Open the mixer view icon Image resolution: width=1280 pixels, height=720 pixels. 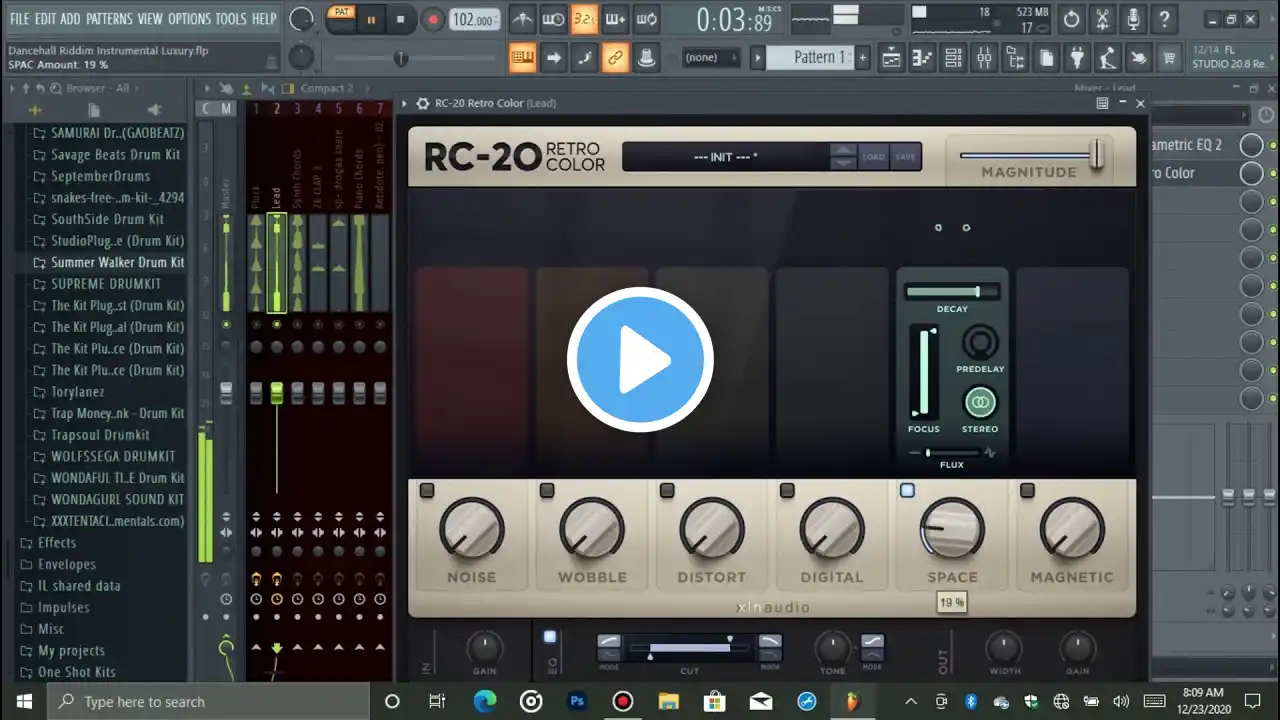tap(984, 59)
